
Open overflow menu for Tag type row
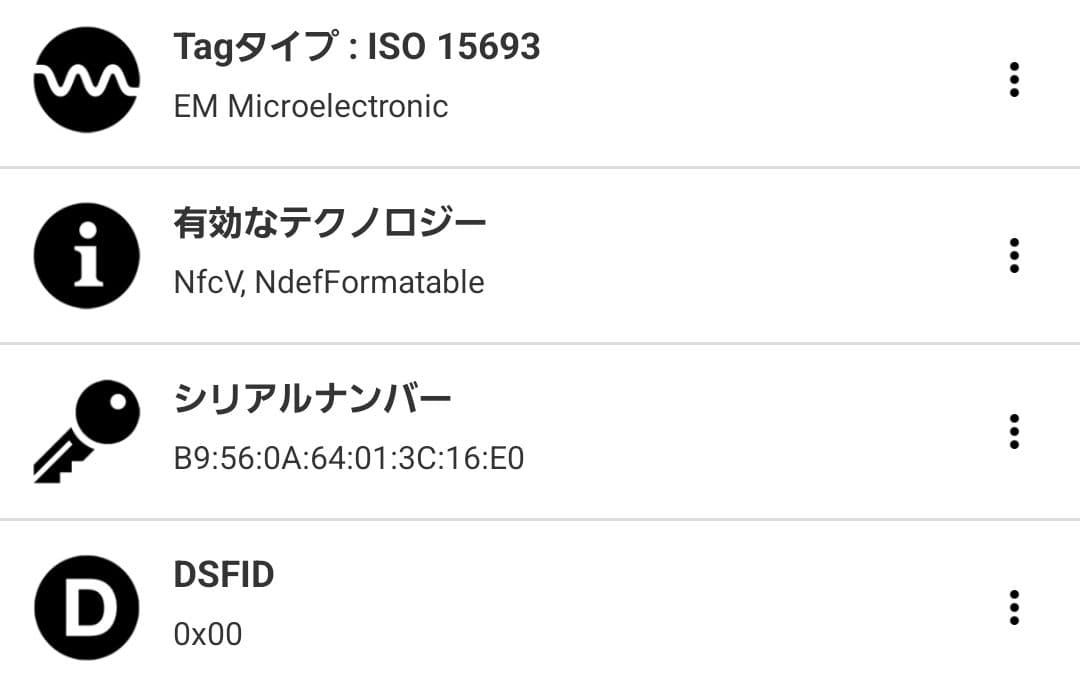pyautogui.click(x=1014, y=80)
